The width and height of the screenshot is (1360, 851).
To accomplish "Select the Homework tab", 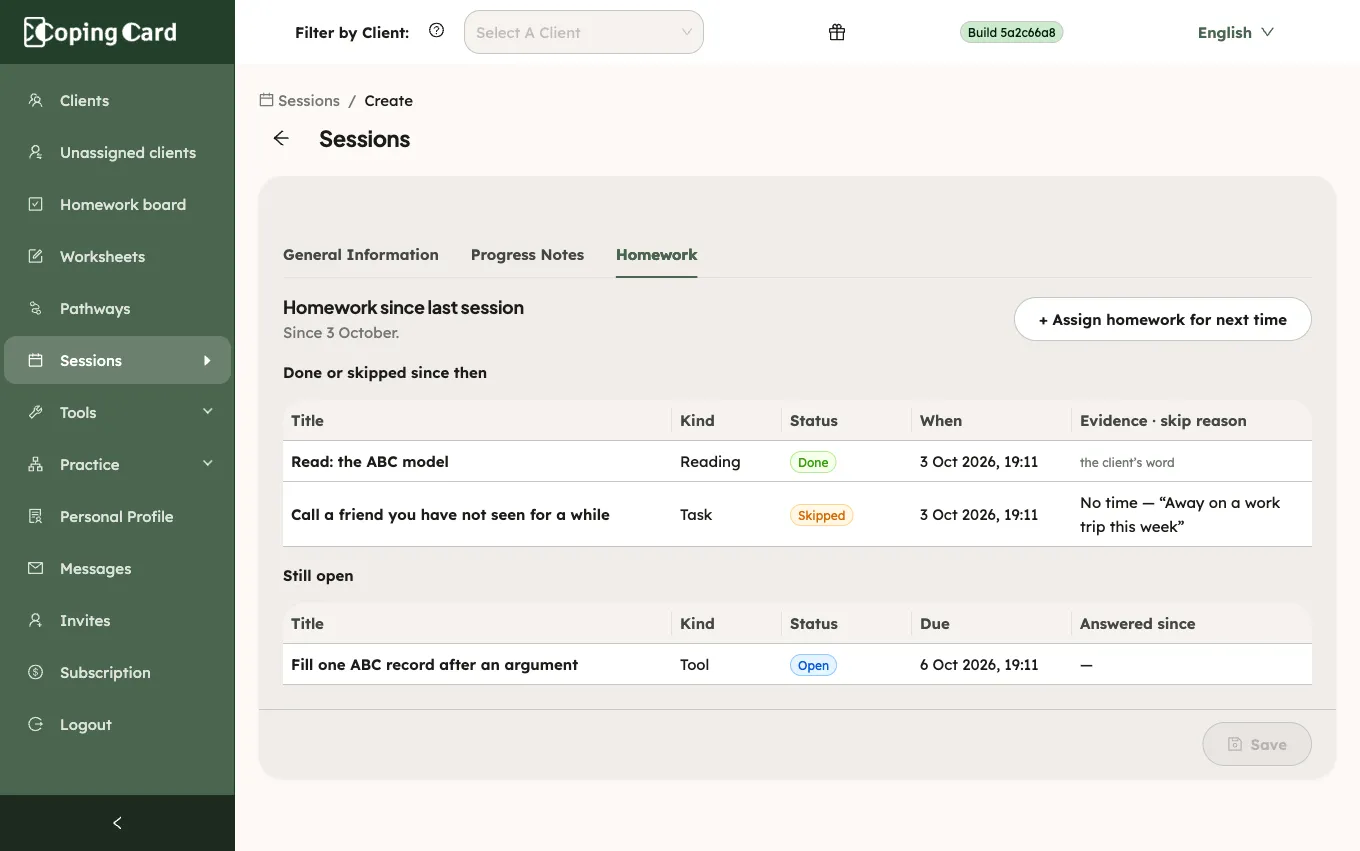I will click(657, 255).
